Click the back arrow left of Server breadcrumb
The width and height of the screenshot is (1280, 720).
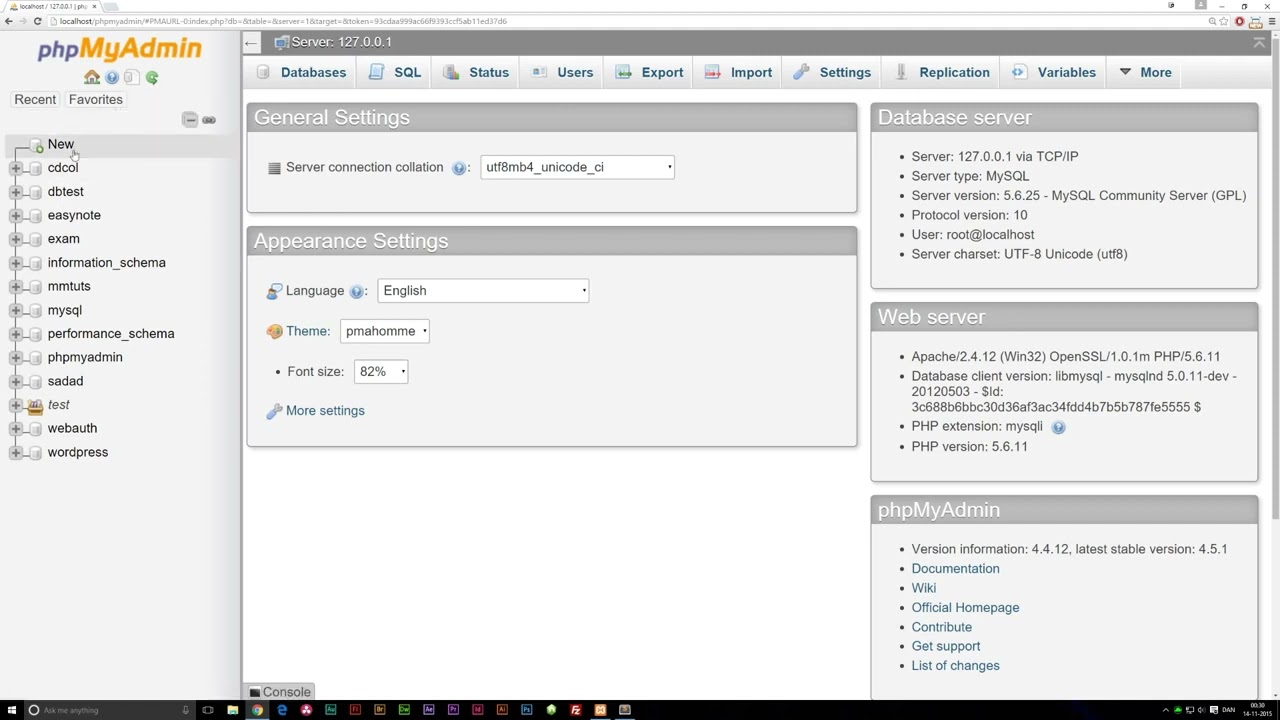[252, 42]
